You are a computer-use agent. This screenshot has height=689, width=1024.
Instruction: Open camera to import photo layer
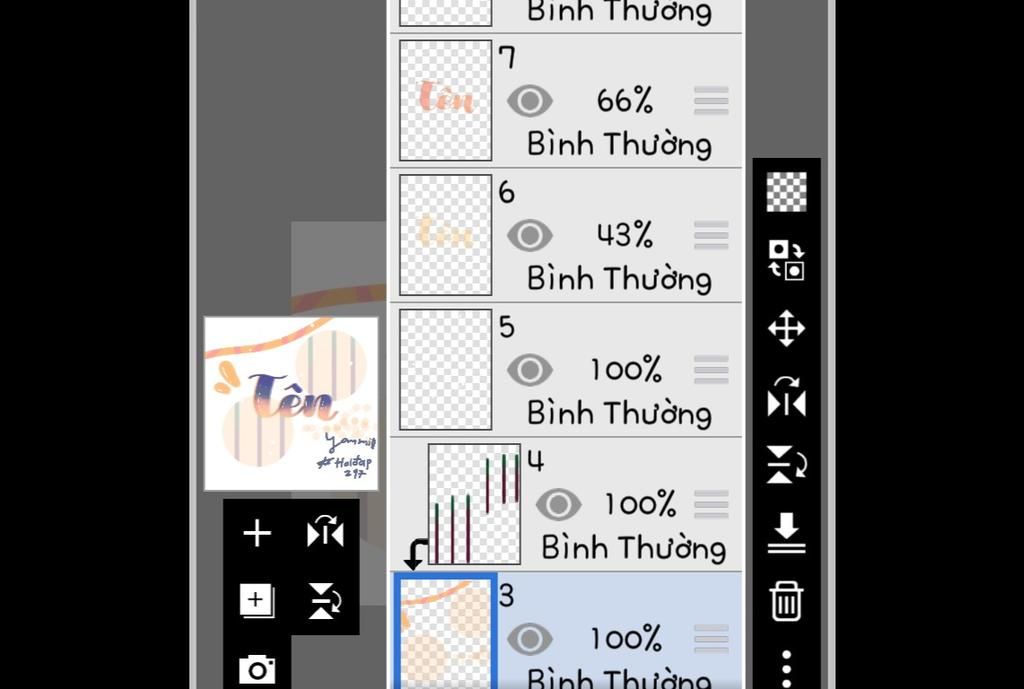coord(257,669)
